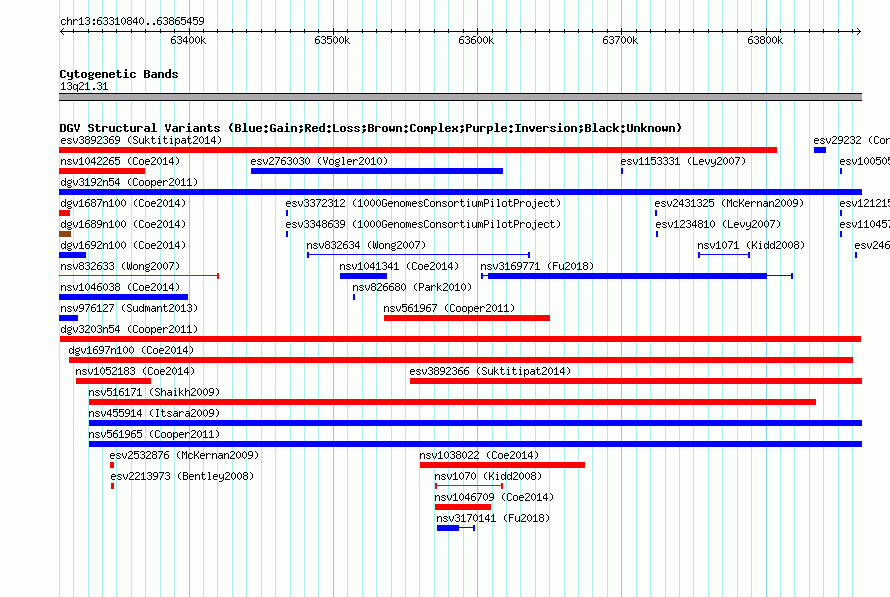Click the DGV Structural Variants track title
The width and height of the screenshot is (890, 597).
tap(371, 128)
